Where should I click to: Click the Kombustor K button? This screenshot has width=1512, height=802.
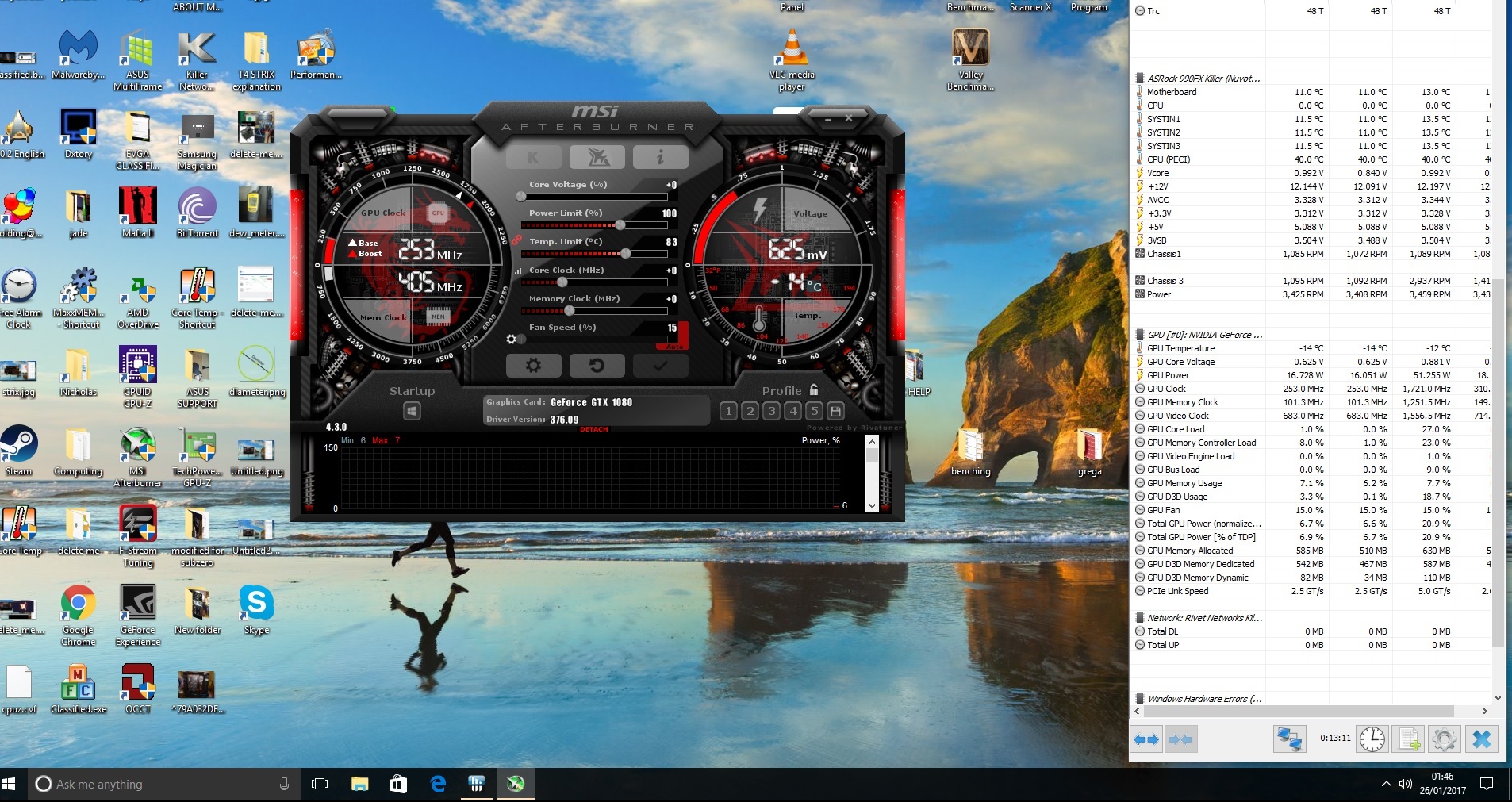[x=534, y=157]
